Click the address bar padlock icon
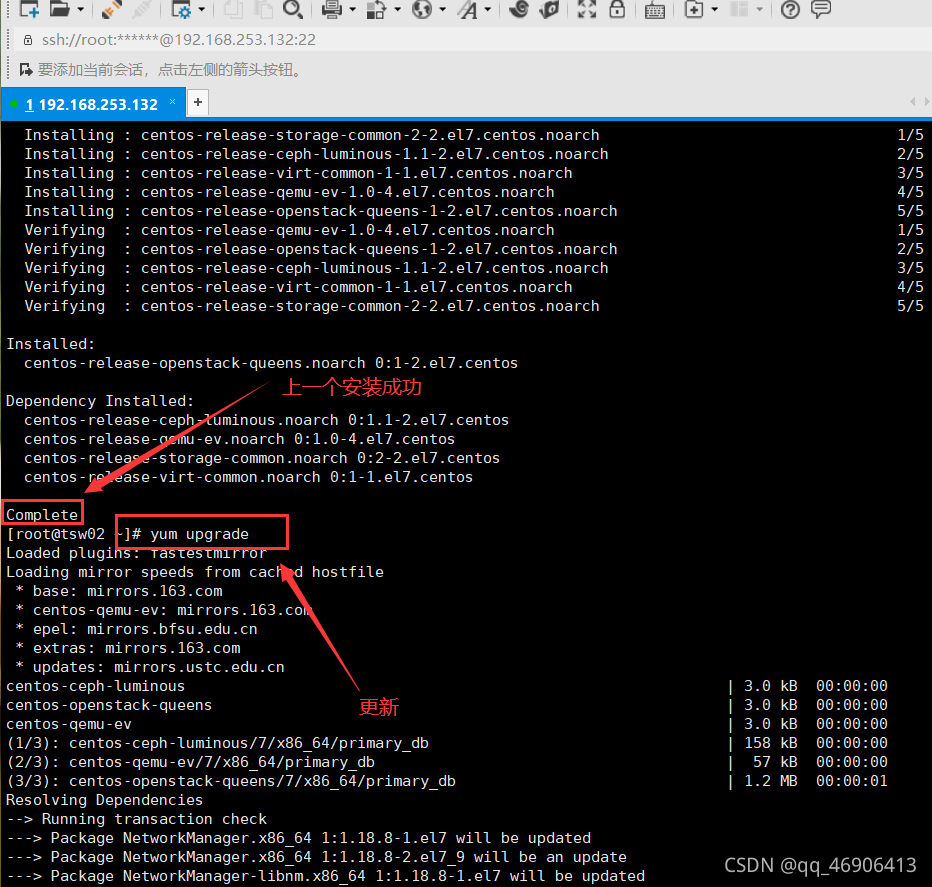Screen dimensions: 932x887 [27, 40]
